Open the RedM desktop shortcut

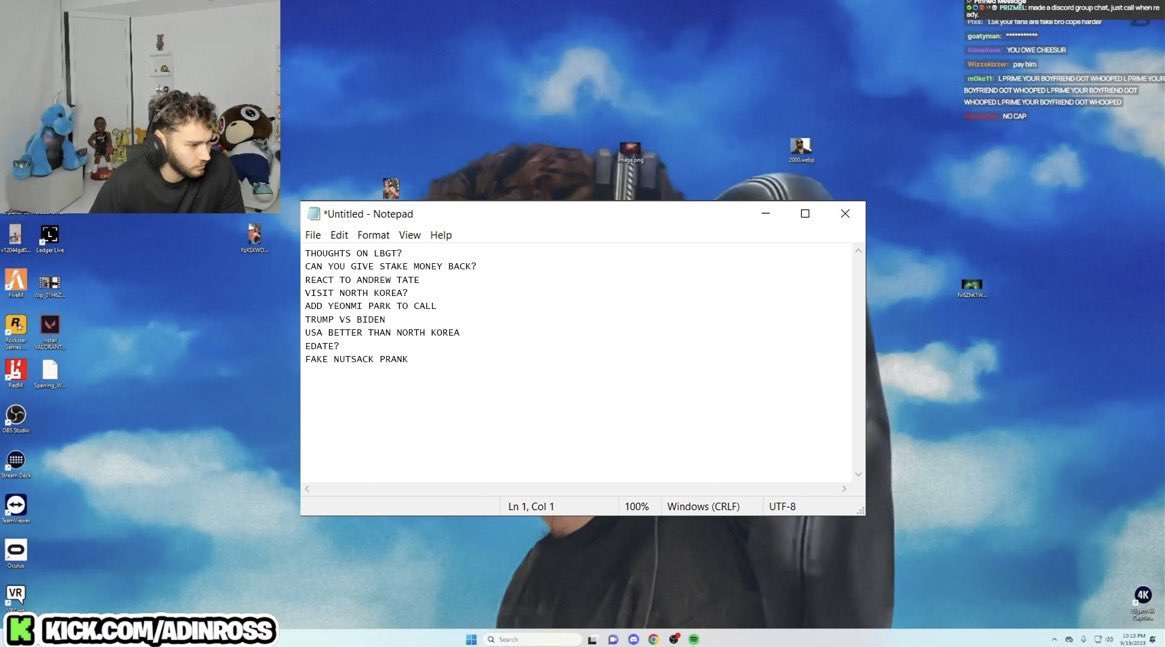click(x=16, y=373)
